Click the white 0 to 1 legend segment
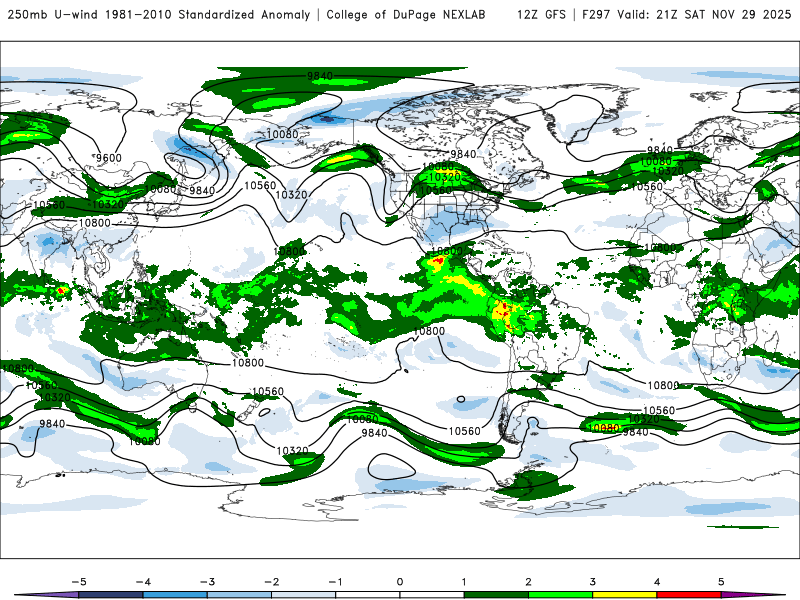Screen dimensions: 800x600 tap(432, 595)
